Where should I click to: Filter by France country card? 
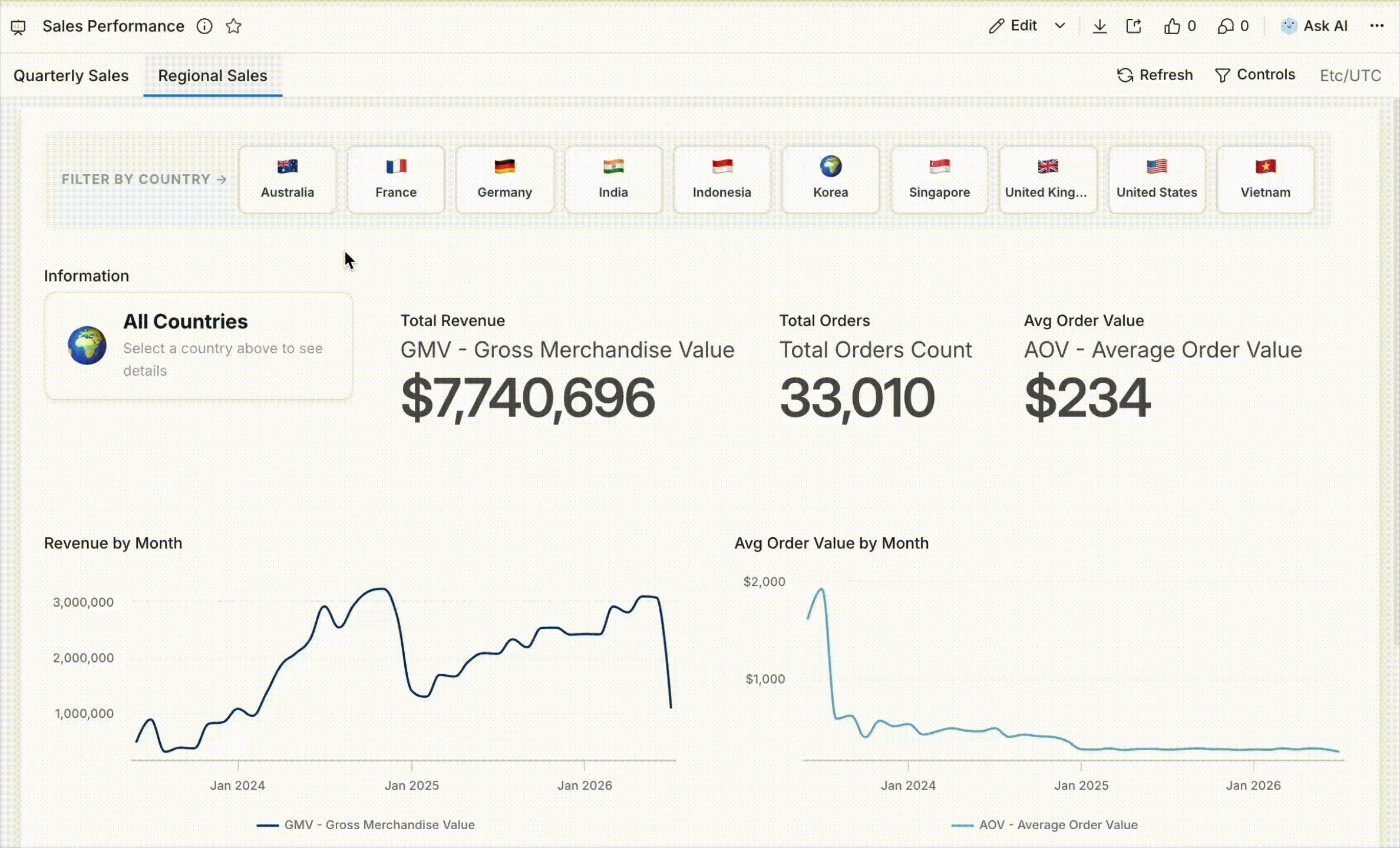pos(396,180)
